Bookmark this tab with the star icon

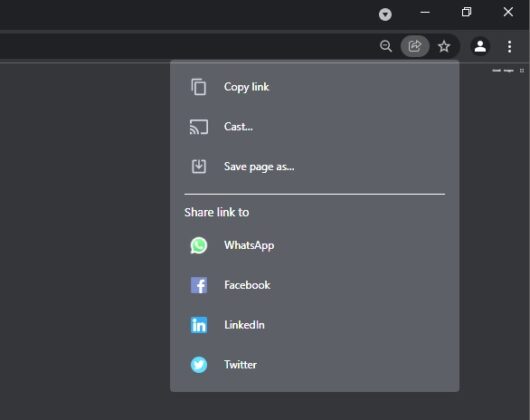(444, 46)
